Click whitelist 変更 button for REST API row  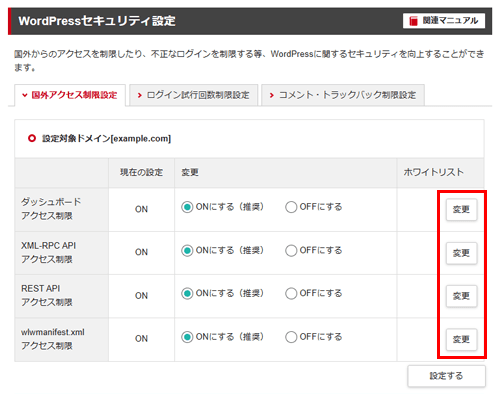461,296
